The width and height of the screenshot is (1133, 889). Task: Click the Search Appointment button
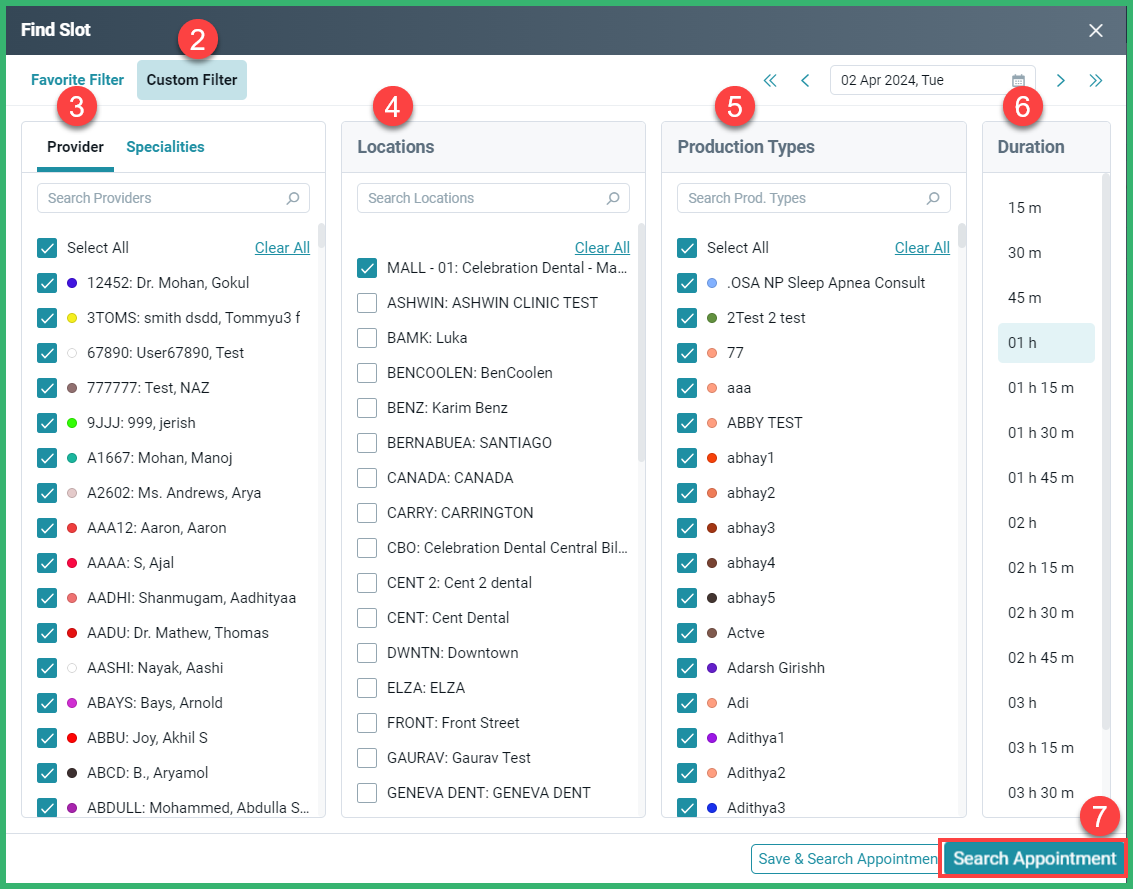pos(1032,858)
